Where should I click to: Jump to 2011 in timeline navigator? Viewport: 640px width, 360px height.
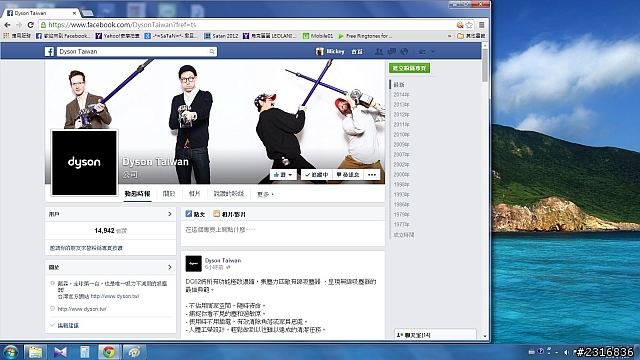(x=401, y=125)
